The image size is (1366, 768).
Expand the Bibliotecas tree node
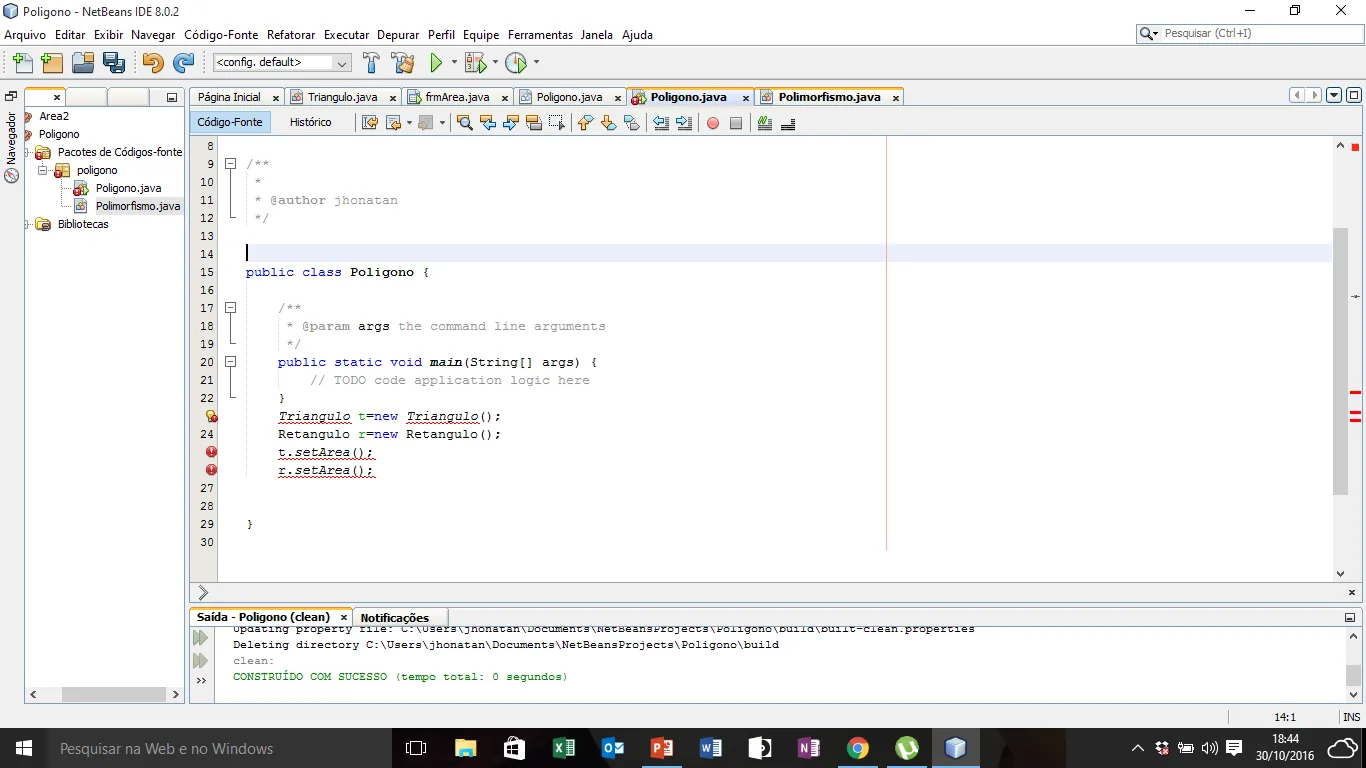pyautogui.click(x=28, y=224)
